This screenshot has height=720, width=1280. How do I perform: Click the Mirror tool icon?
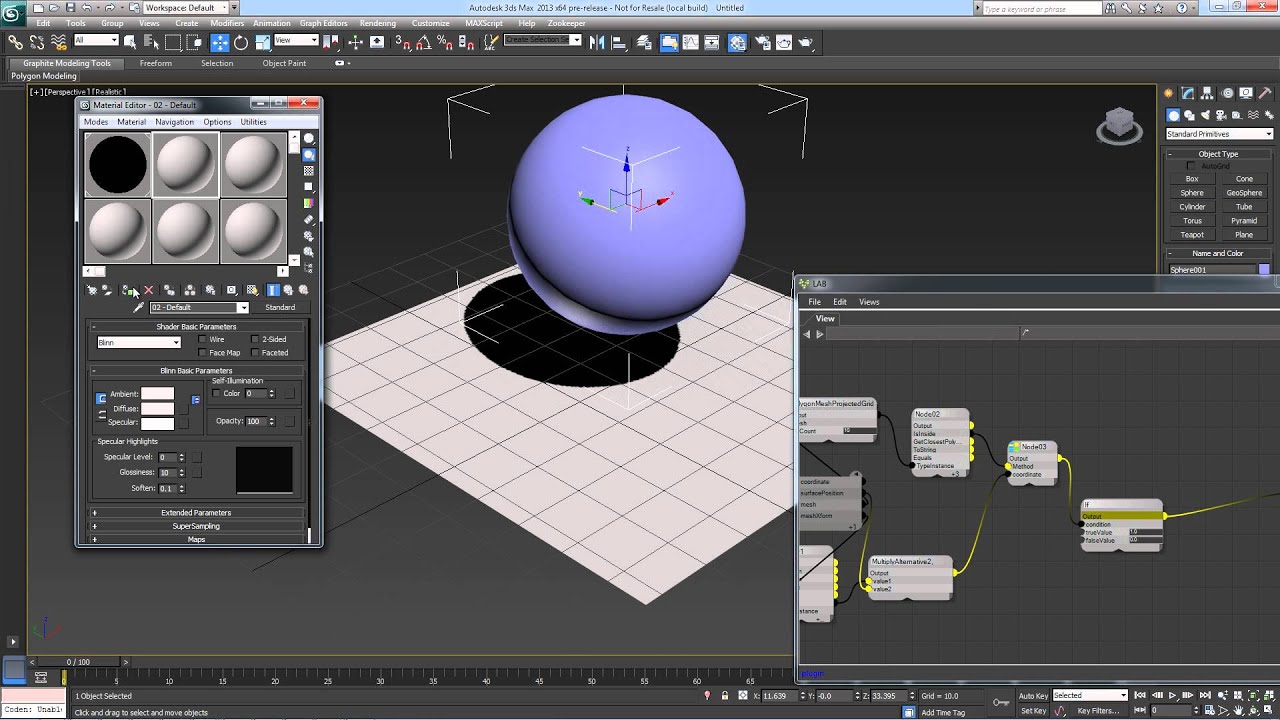tap(596, 42)
